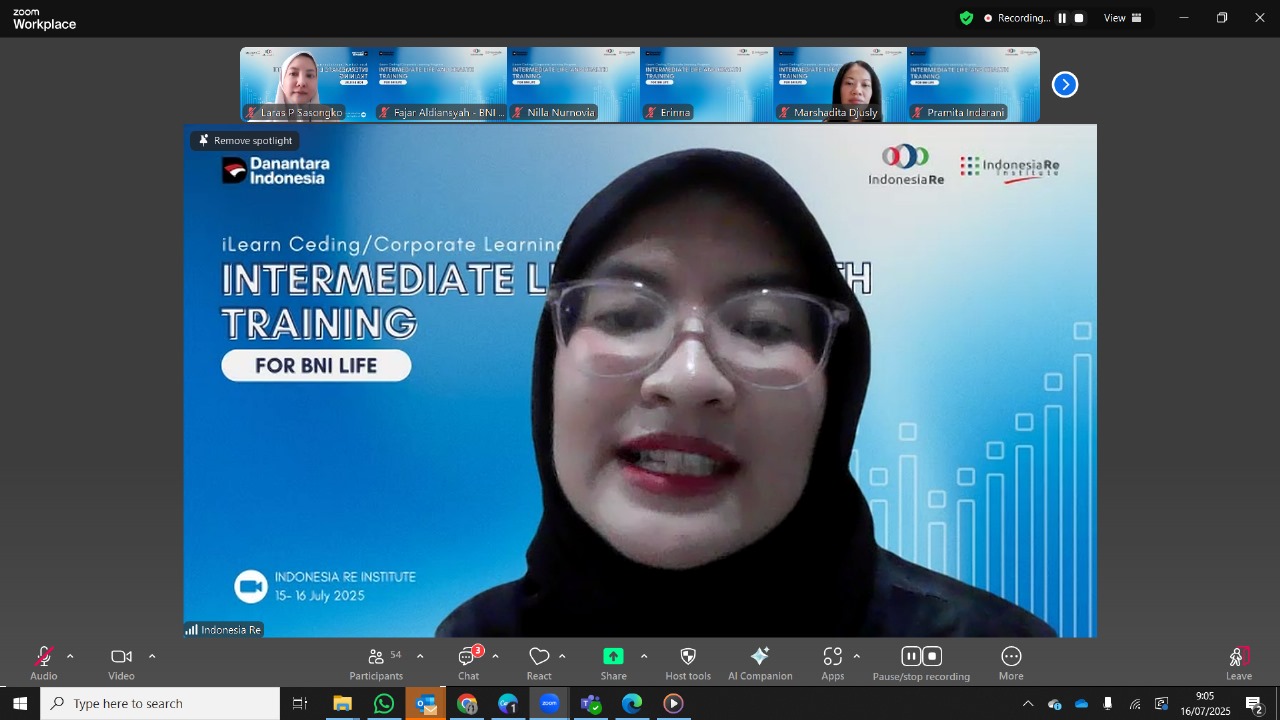Open Windows notification center

[1256, 704]
